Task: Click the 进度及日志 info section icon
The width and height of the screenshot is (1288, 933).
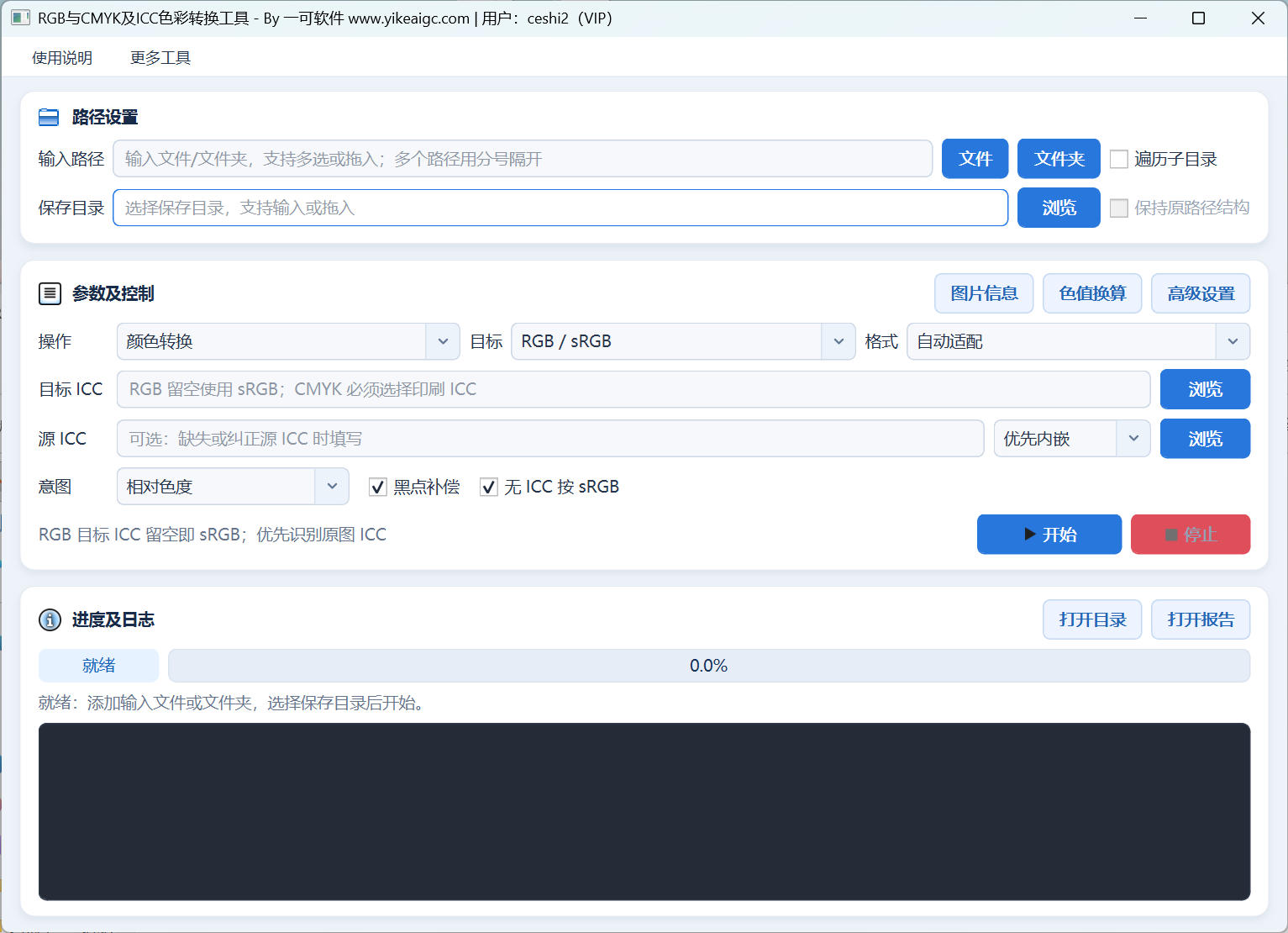Action: tap(50, 619)
